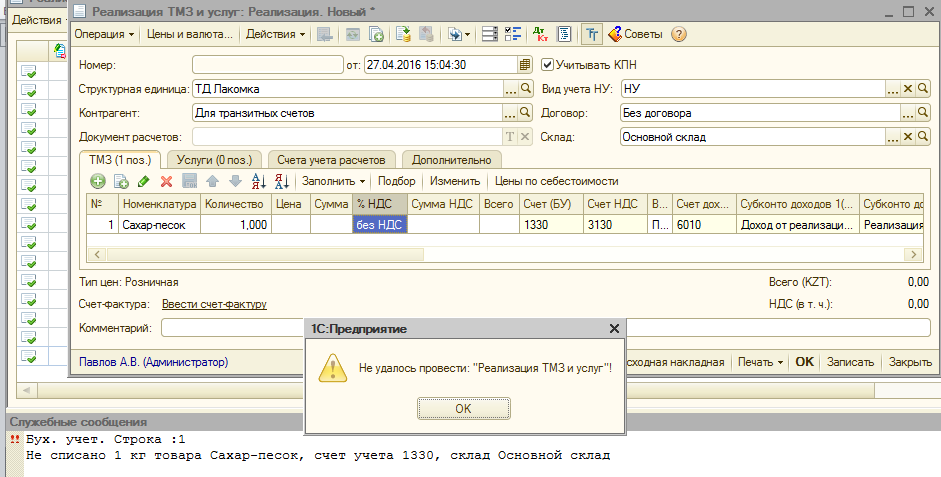Click magnifier icon for Договор field
Screen dimensions: 941x477
[x=922, y=113]
